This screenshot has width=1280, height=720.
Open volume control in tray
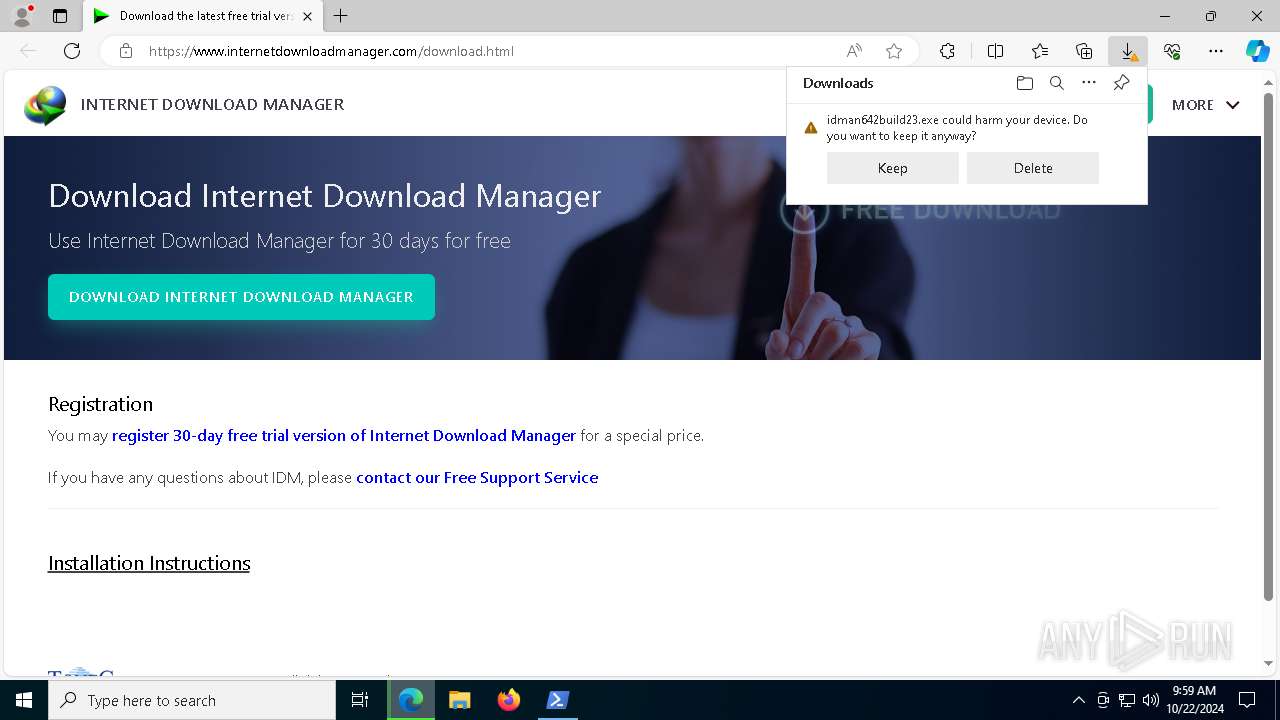(1150, 700)
